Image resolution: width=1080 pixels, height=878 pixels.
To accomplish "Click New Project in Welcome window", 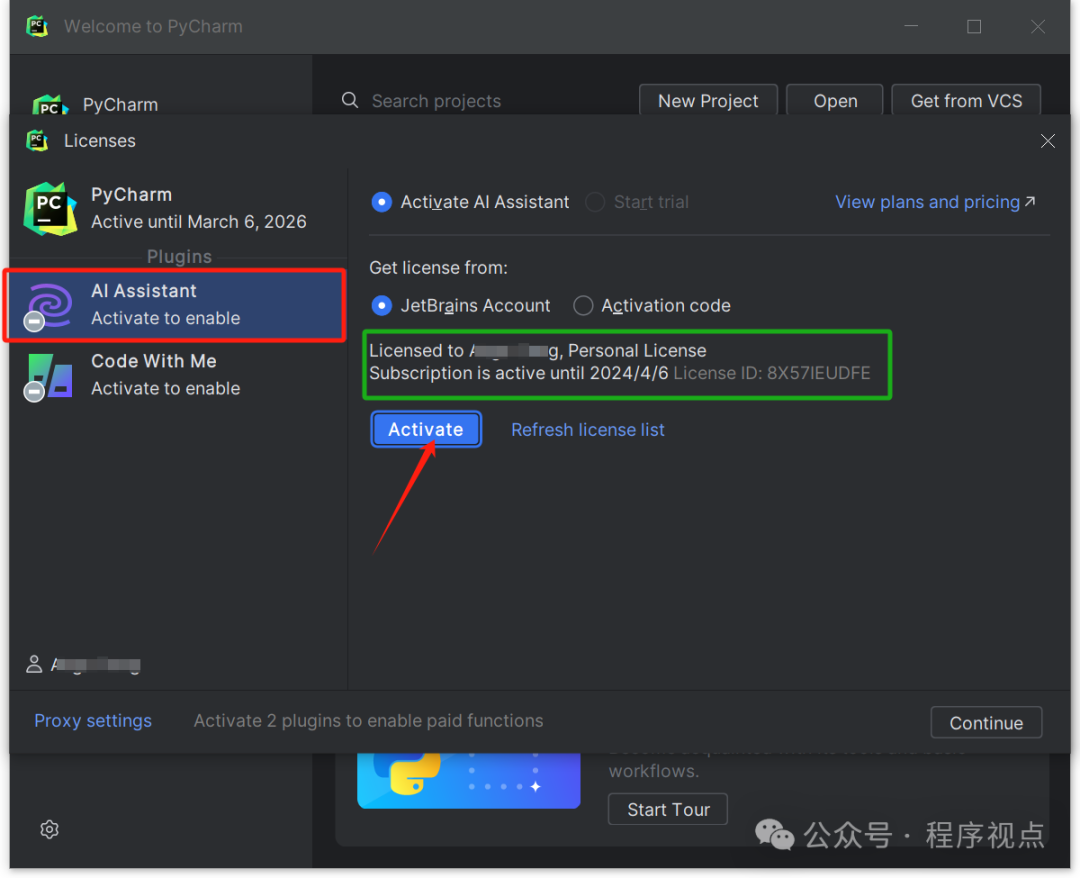I will tap(708, 101).
